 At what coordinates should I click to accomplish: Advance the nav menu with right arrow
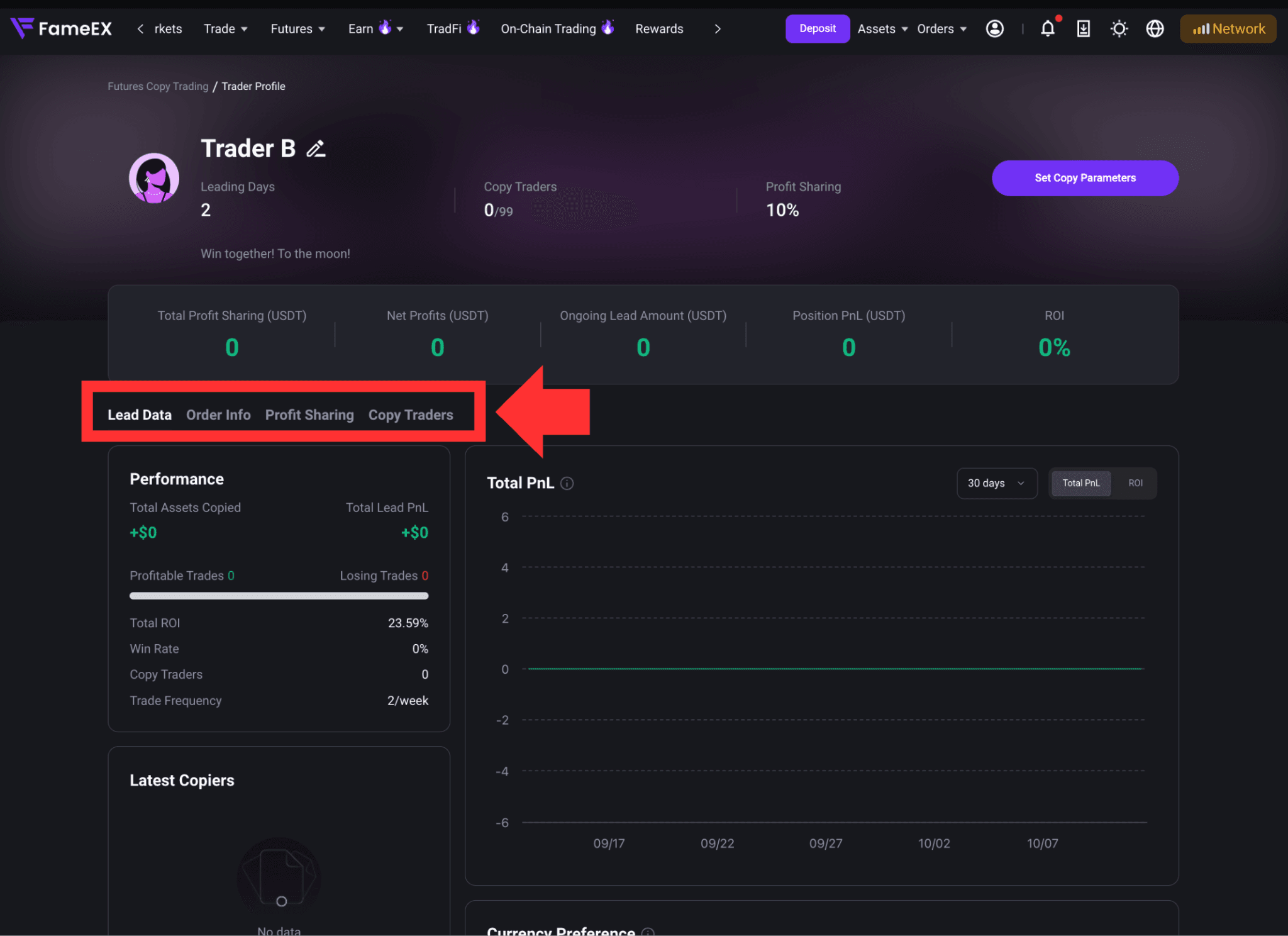(718, 29)
